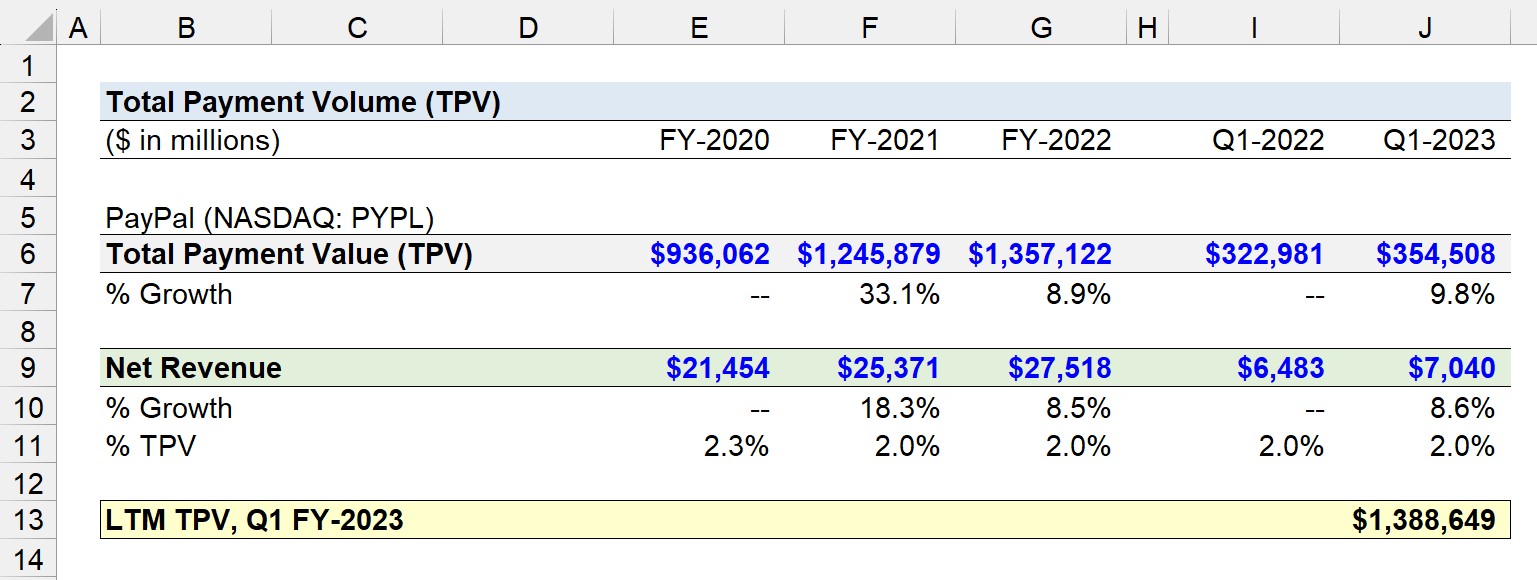Select row 8 header
The image size is (1537, 580).
[x=28, y=330]
